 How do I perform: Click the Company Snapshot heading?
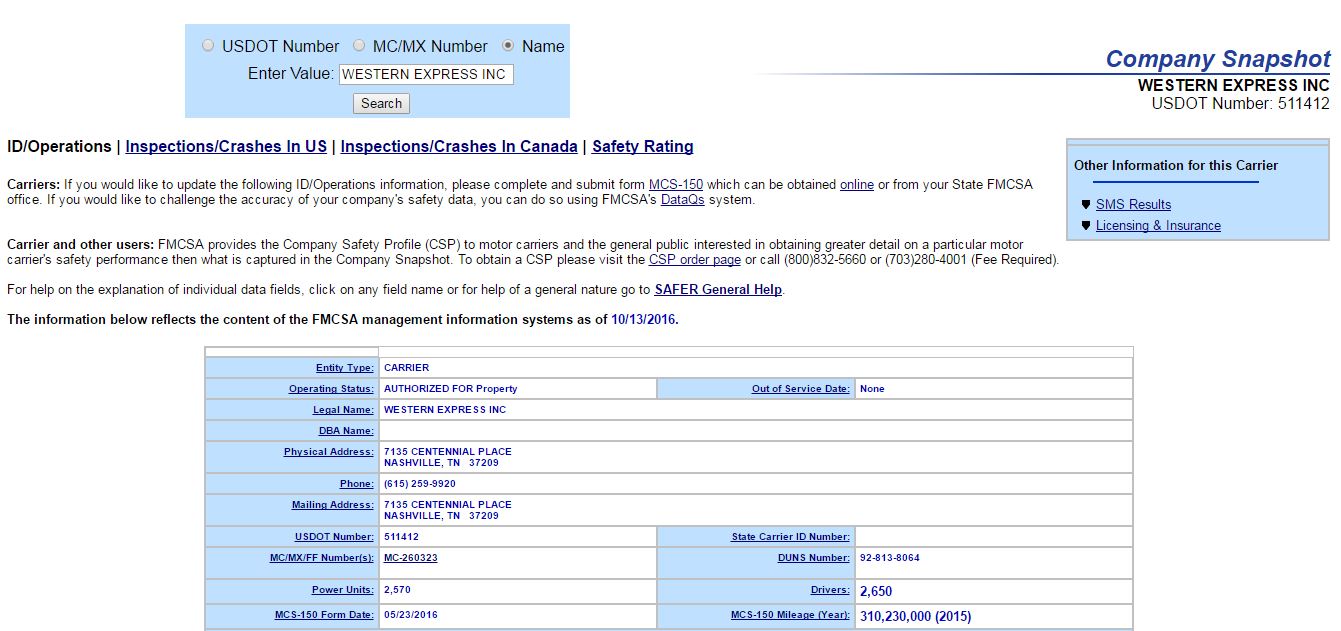click(1218, 59)
